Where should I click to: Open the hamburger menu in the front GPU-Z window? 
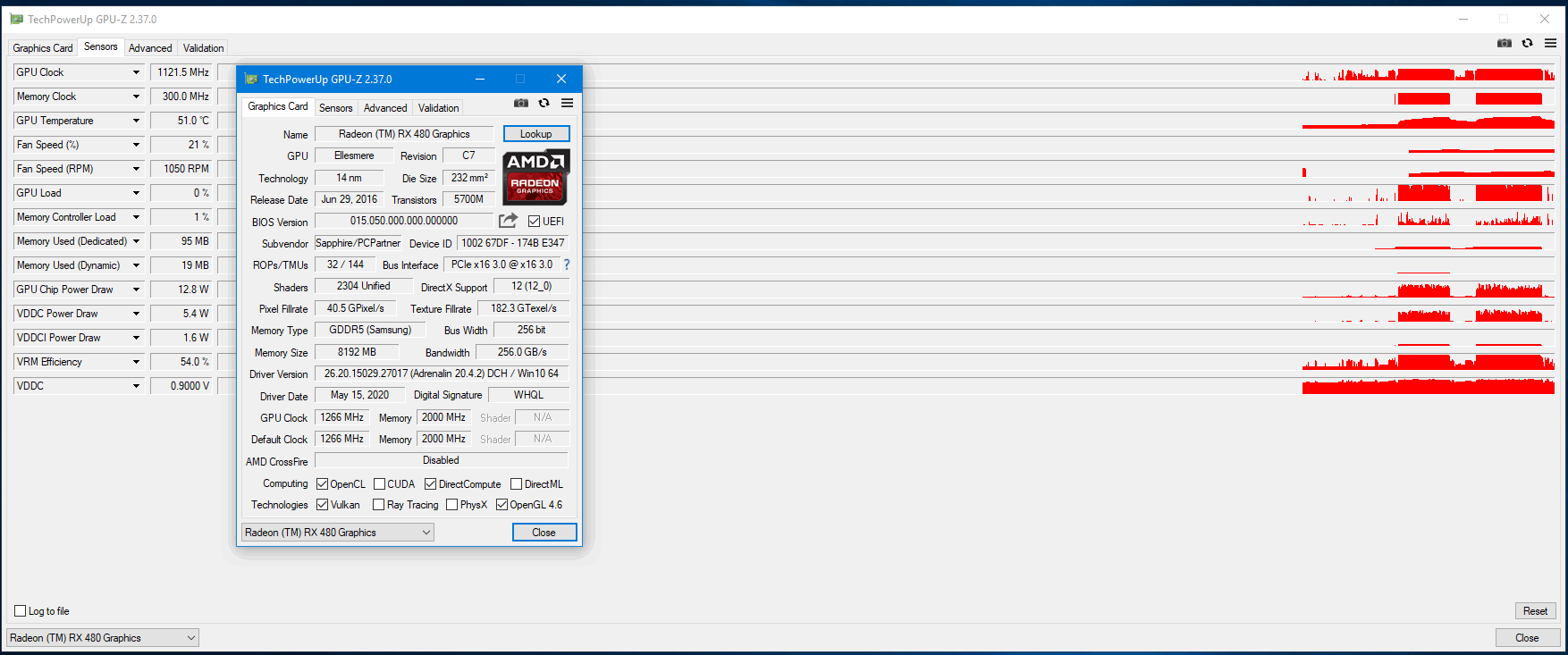point(567,103)
